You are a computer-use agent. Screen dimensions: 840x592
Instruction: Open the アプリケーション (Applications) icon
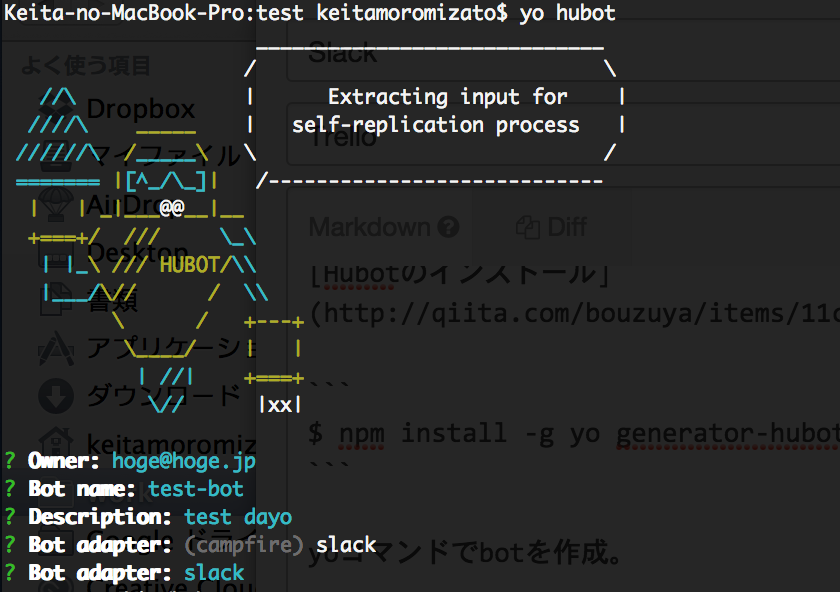coord(57,350)
